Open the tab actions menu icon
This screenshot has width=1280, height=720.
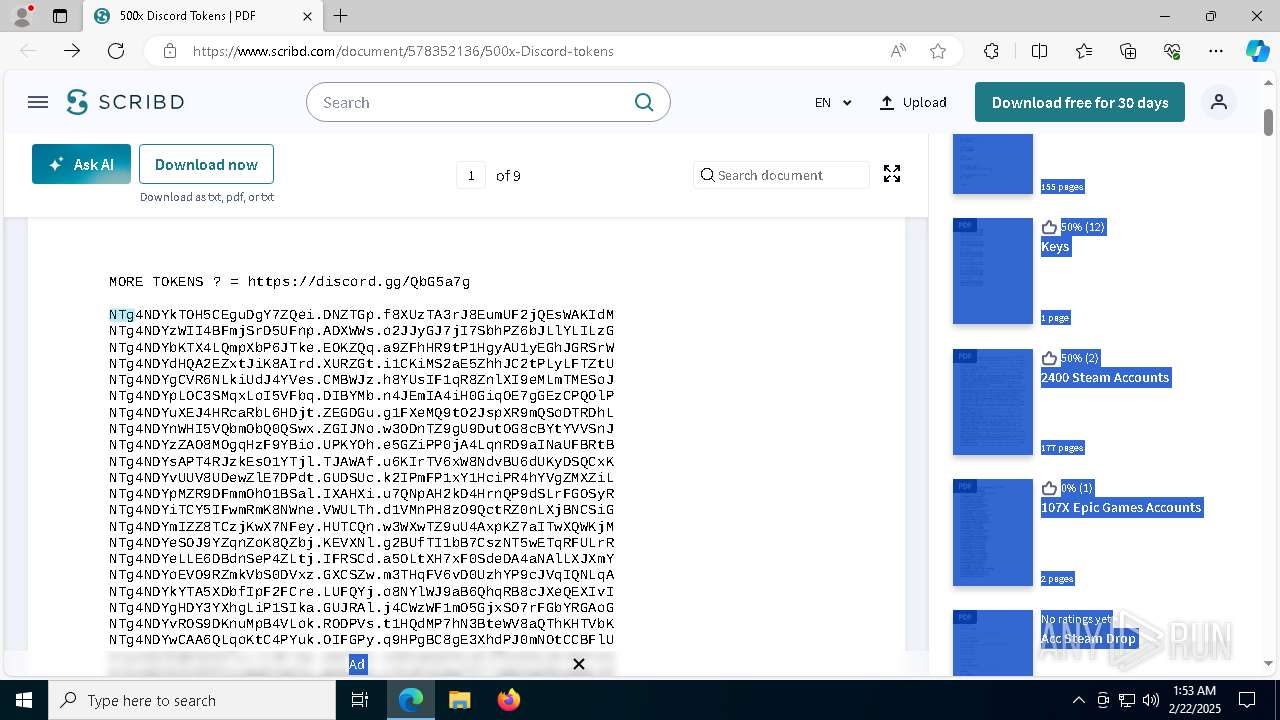tap(60, 16)
